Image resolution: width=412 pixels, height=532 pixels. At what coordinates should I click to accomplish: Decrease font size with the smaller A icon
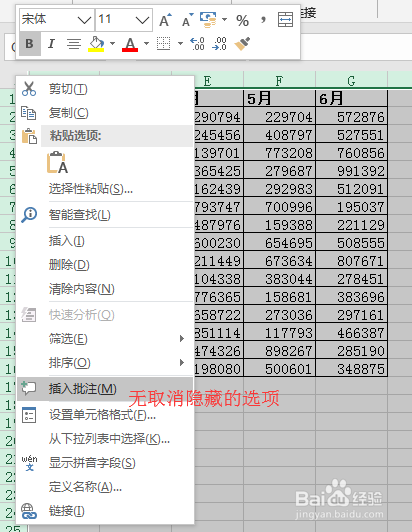pyautogui.click(x=187, y=20)
